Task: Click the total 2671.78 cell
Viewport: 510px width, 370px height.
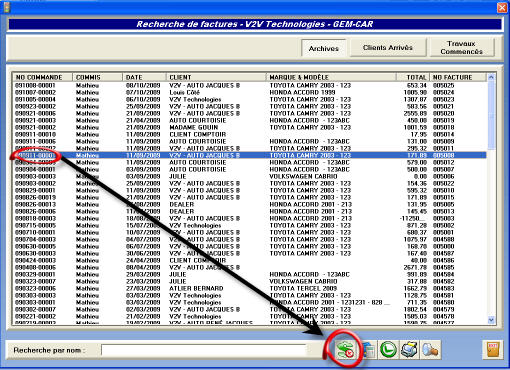Action: pos(415,267)
